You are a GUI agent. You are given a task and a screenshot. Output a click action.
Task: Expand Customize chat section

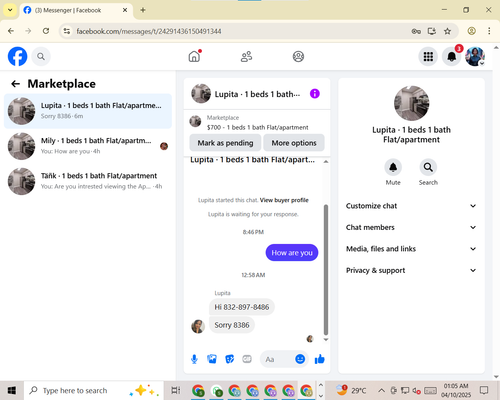pyautogui.click(x=411, y=206)
